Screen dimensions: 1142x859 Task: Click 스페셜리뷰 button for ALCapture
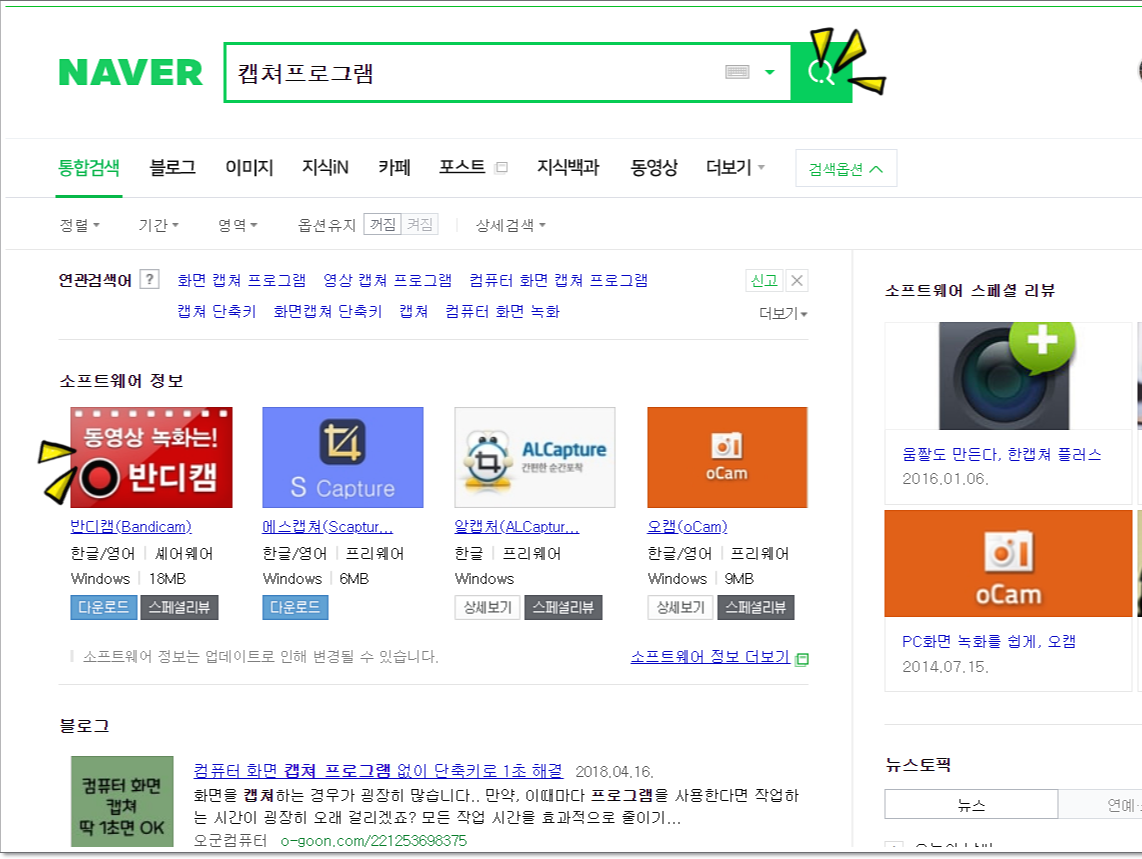coord(563,608)
